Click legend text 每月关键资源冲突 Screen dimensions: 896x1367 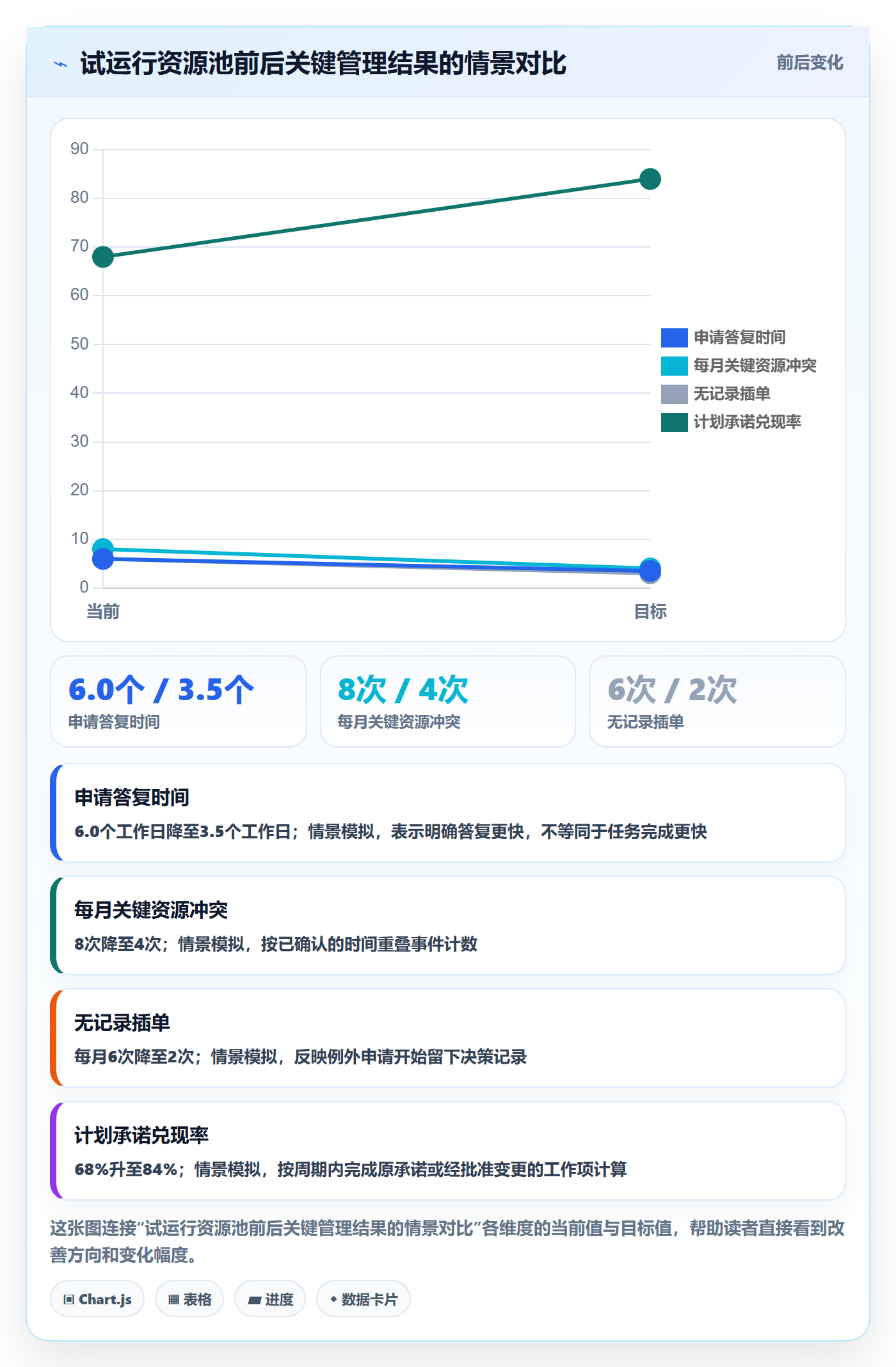[x=755, y=365]
